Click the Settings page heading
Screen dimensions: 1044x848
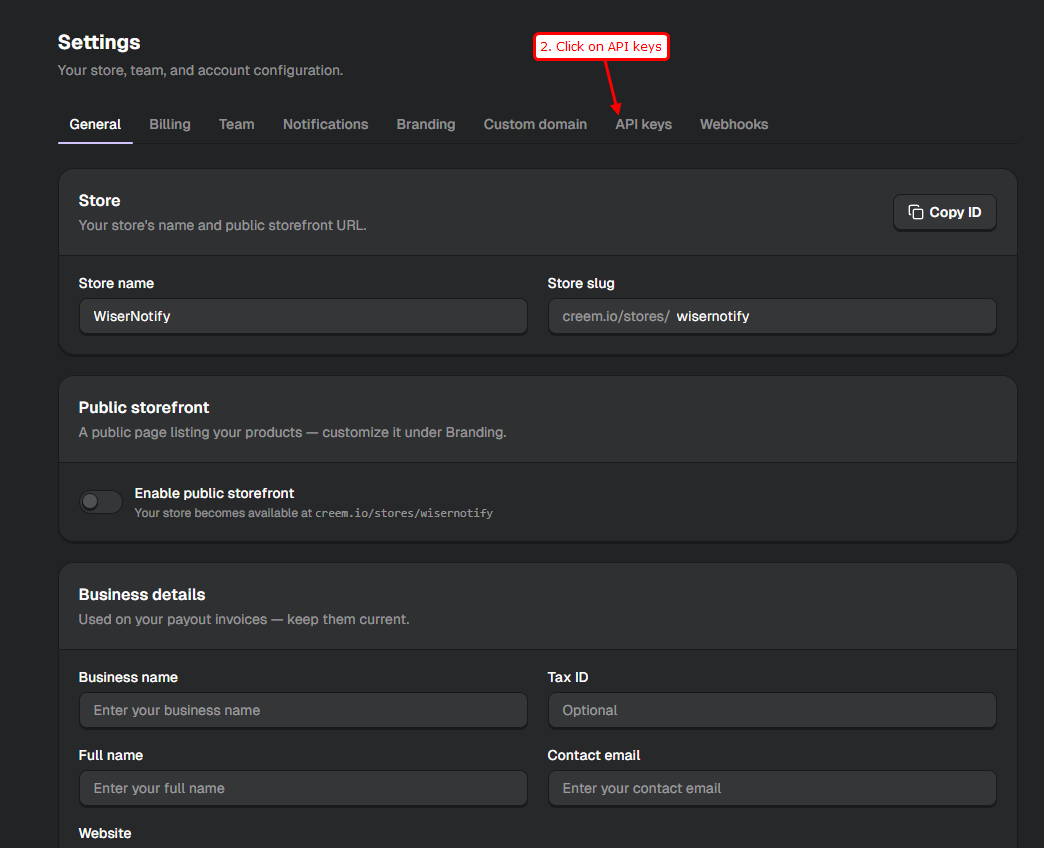(x=99, y=42)
